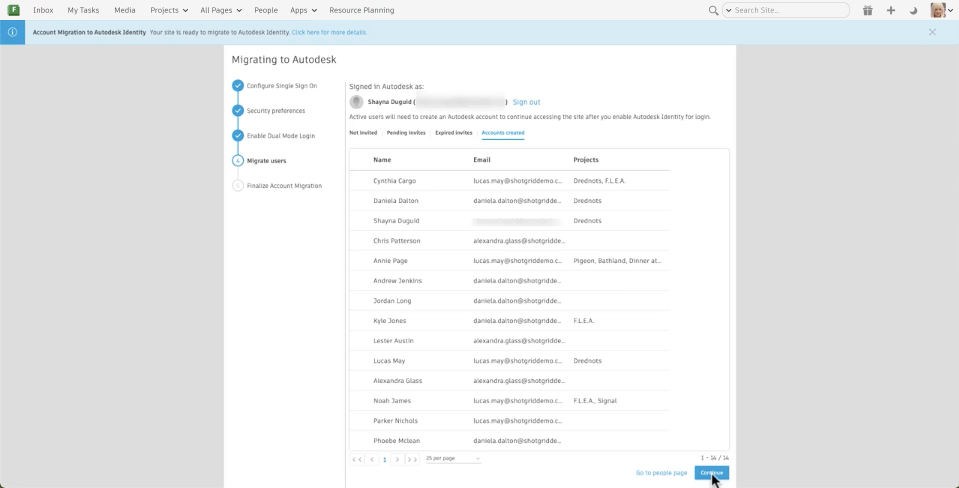Switch to the Expired invites tab

pyautogui.click(x=454, y=133)
